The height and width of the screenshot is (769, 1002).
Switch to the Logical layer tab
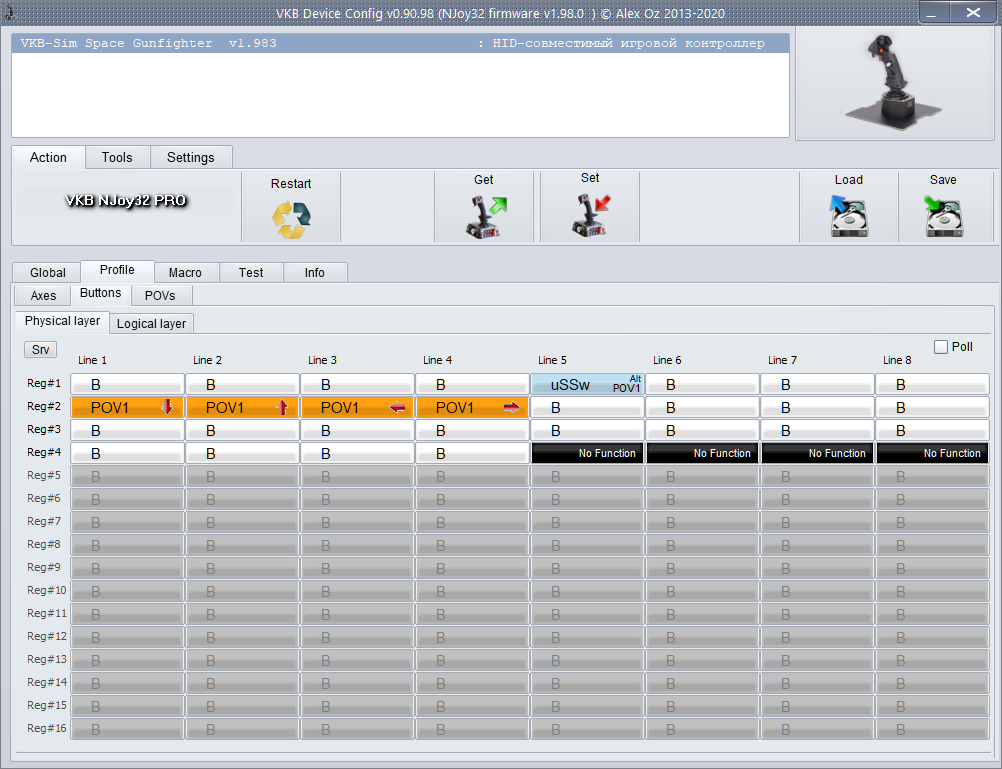pyautogui.click(x=151, y=323)
